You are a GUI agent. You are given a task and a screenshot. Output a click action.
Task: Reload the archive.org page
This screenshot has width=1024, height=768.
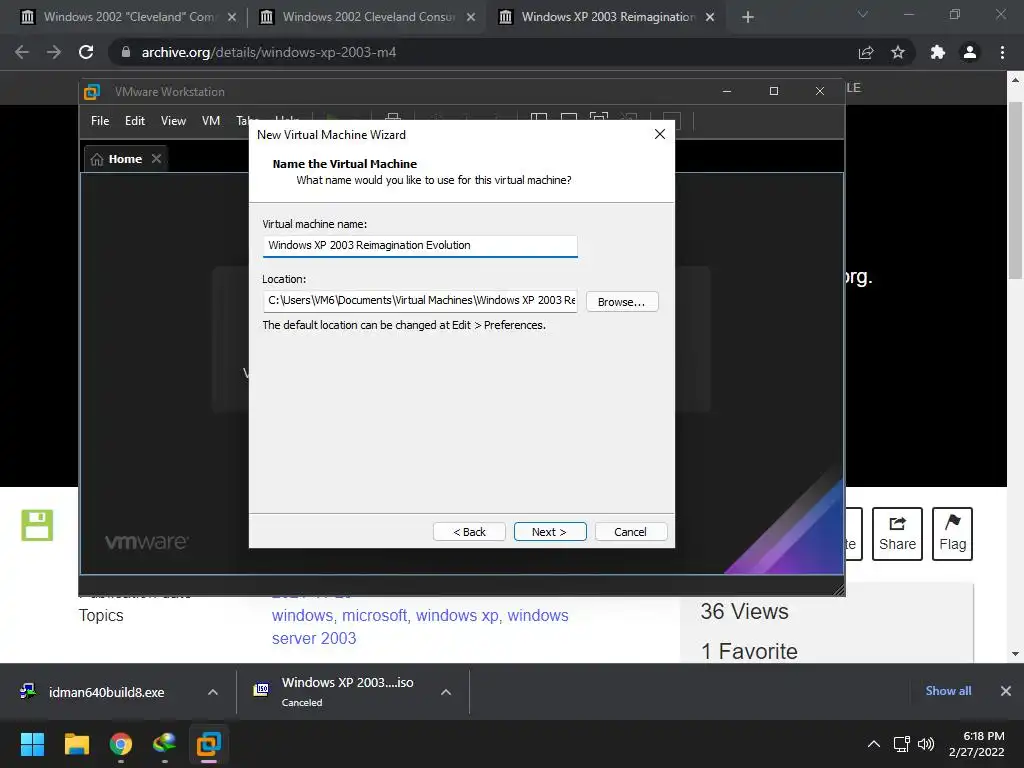(86, 52)
